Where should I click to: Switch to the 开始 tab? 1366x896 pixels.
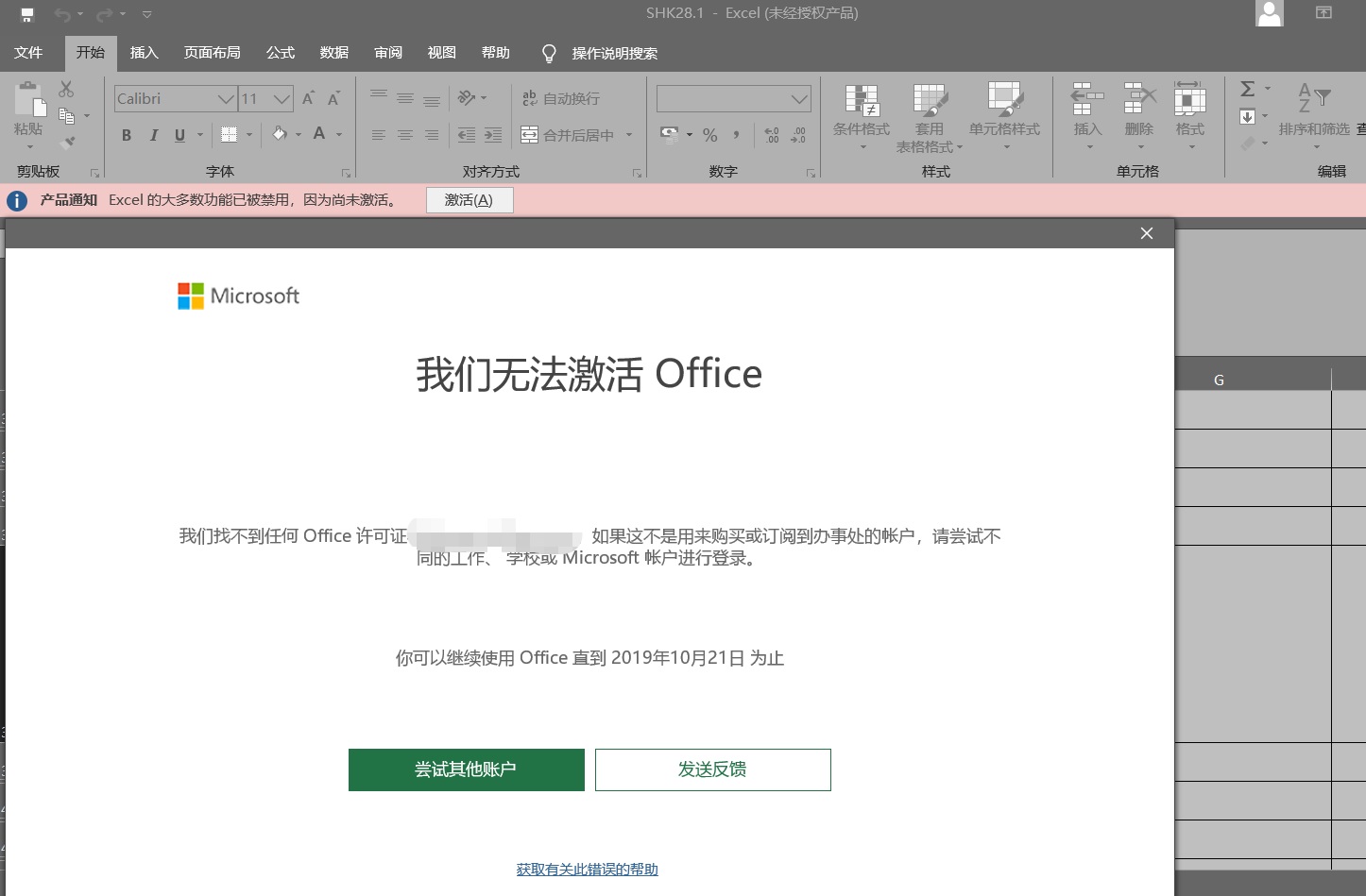[x=91, y=53]
